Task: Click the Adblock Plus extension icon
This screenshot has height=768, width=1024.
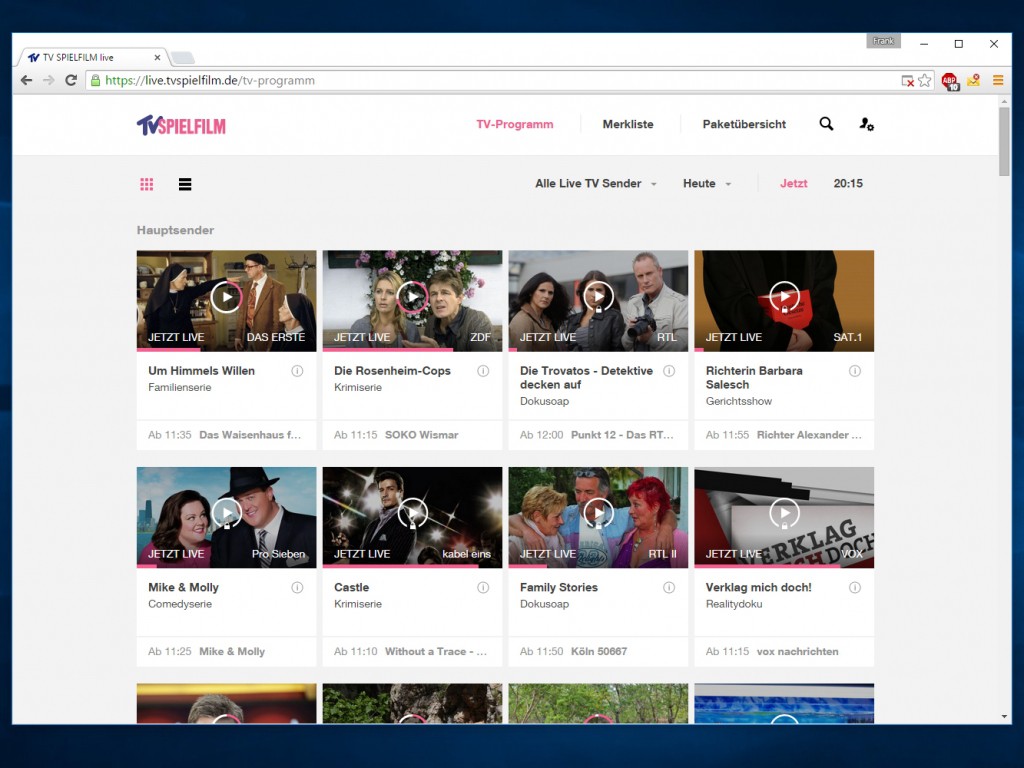Action: tap(949, 80)
